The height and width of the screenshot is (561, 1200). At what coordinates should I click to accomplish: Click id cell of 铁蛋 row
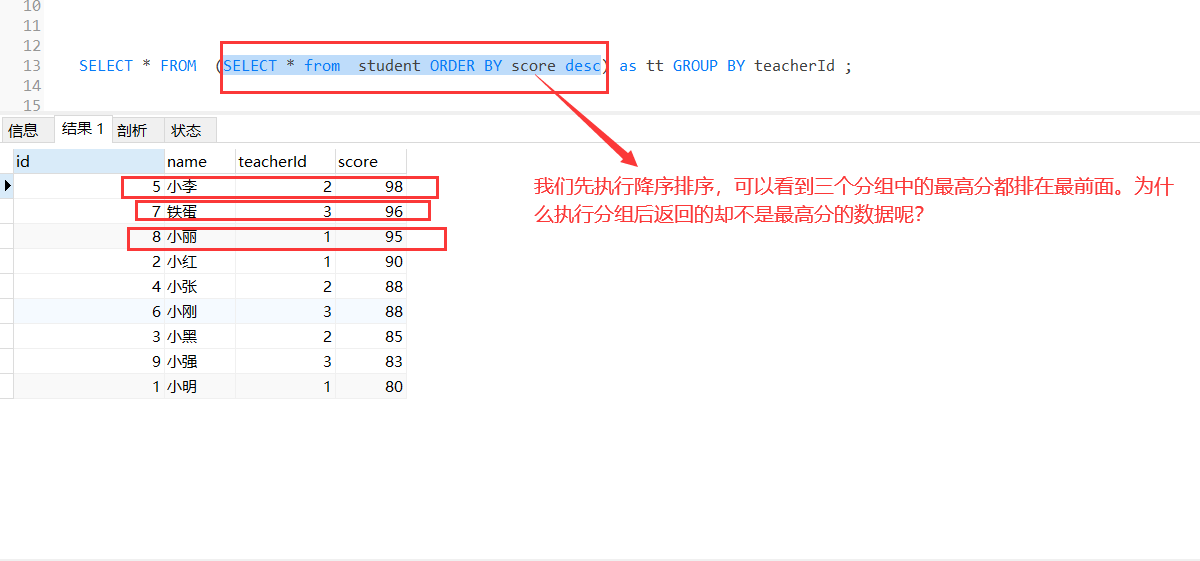tap(89, 211)
